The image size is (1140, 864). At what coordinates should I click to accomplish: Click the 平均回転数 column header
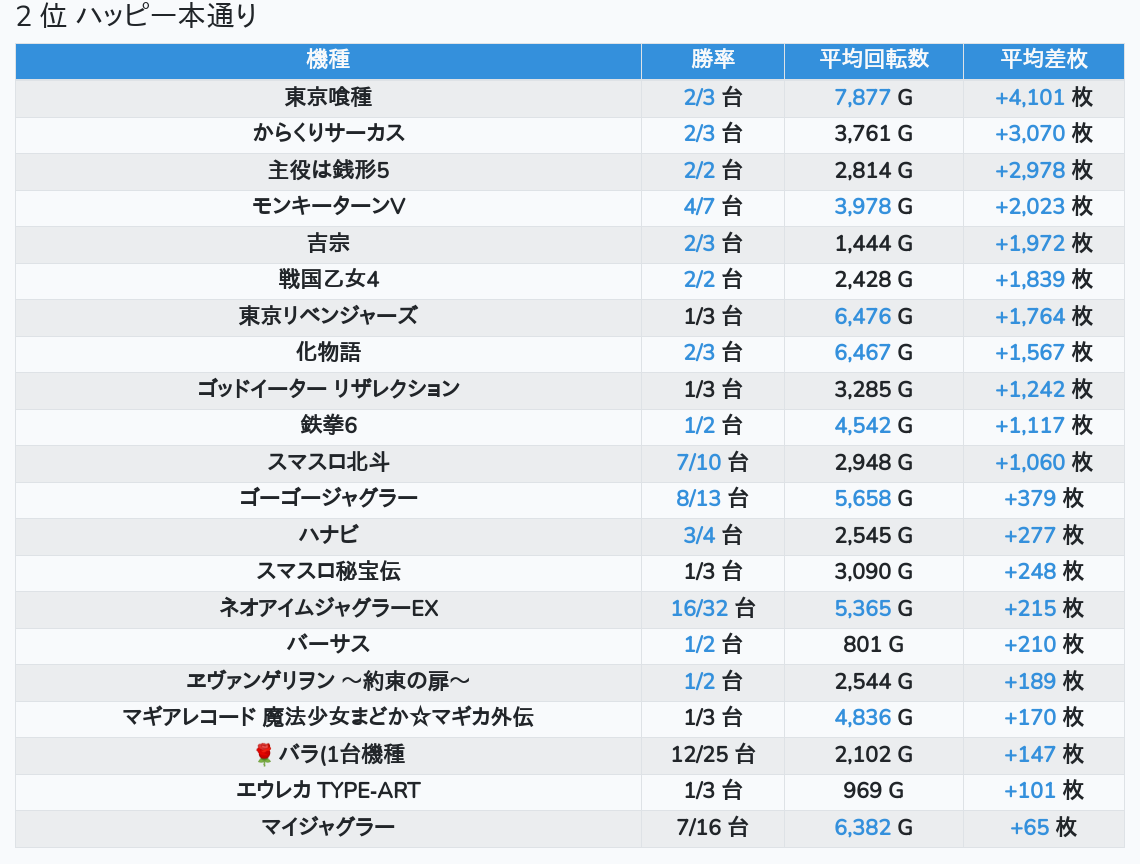pyautogui.click(x=873, y=60)
